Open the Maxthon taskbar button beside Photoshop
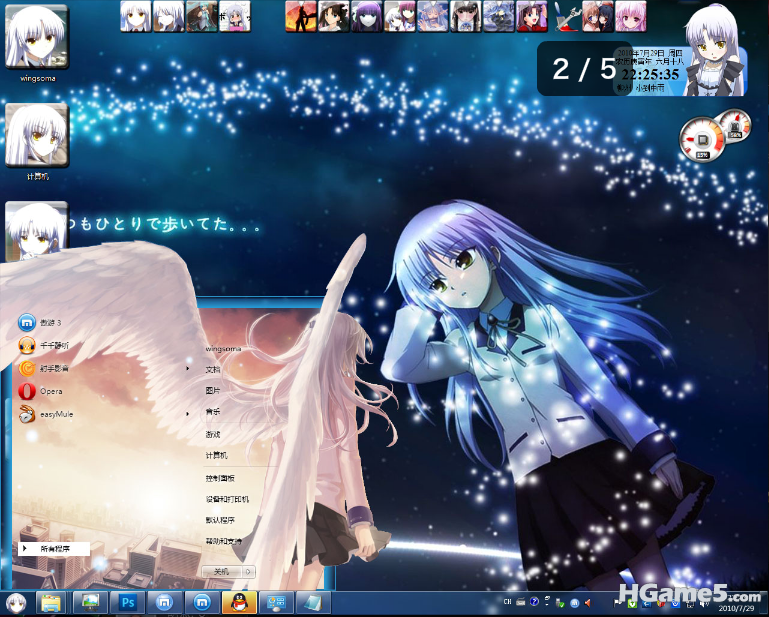This screenshot has width=769, height=617. coord(165,603)
